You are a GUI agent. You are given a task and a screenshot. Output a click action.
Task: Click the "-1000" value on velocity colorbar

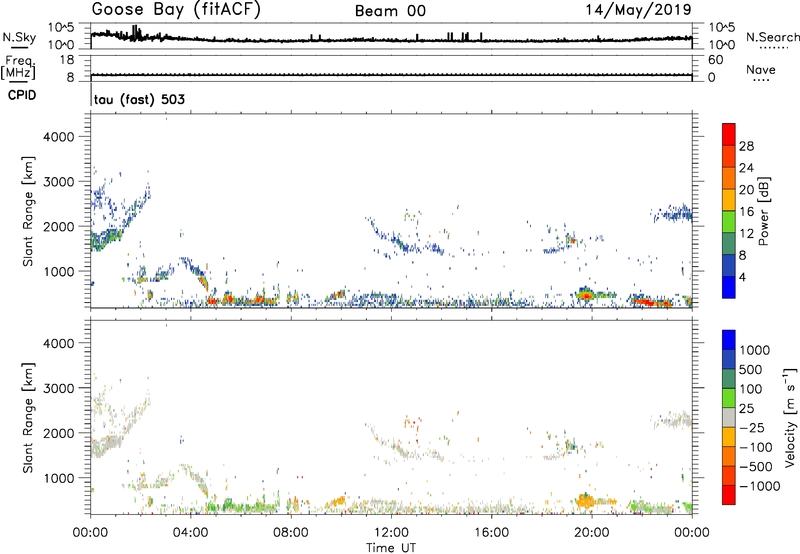click(x=759, y=486)
